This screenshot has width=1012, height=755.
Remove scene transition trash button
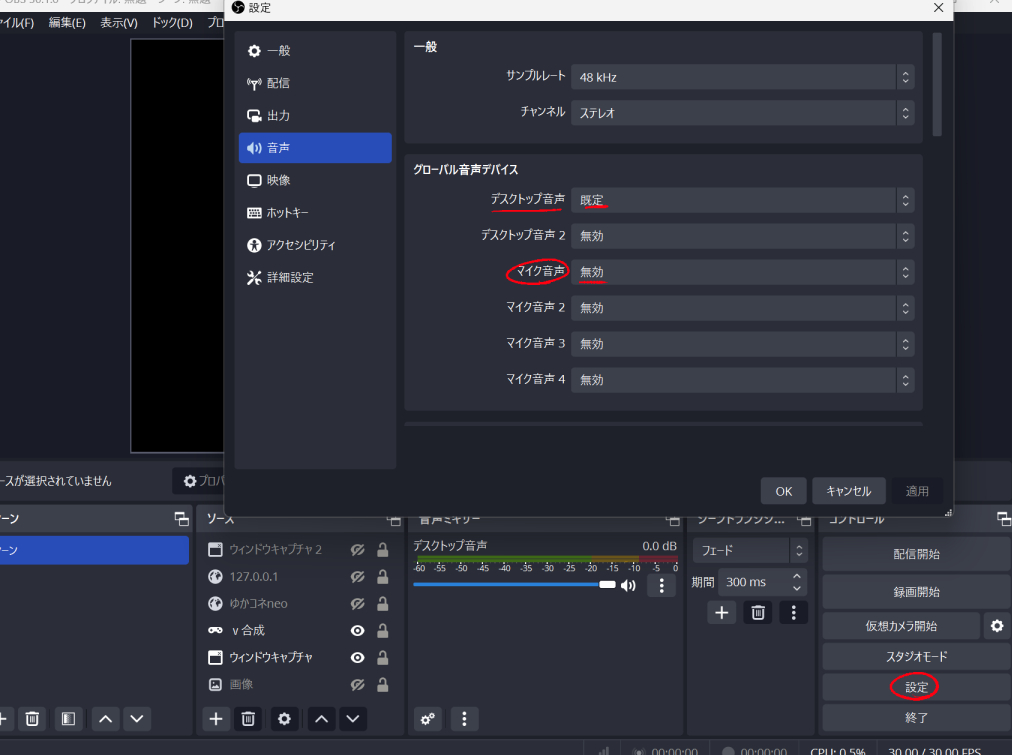758,612
